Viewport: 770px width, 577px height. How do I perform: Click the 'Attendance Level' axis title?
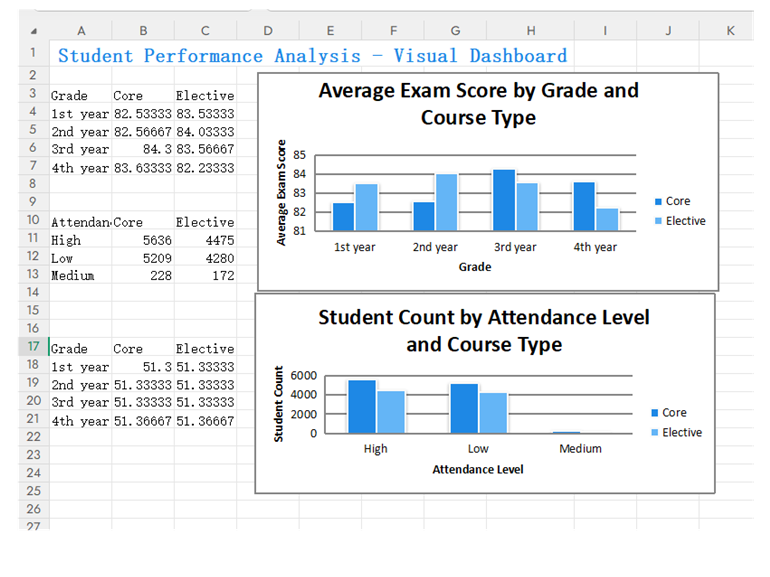tap(478, 469)
